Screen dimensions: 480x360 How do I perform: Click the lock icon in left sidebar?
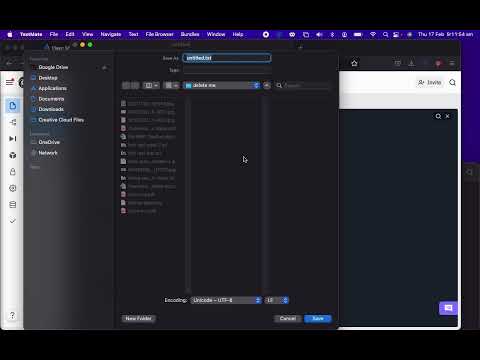[13, 172]
